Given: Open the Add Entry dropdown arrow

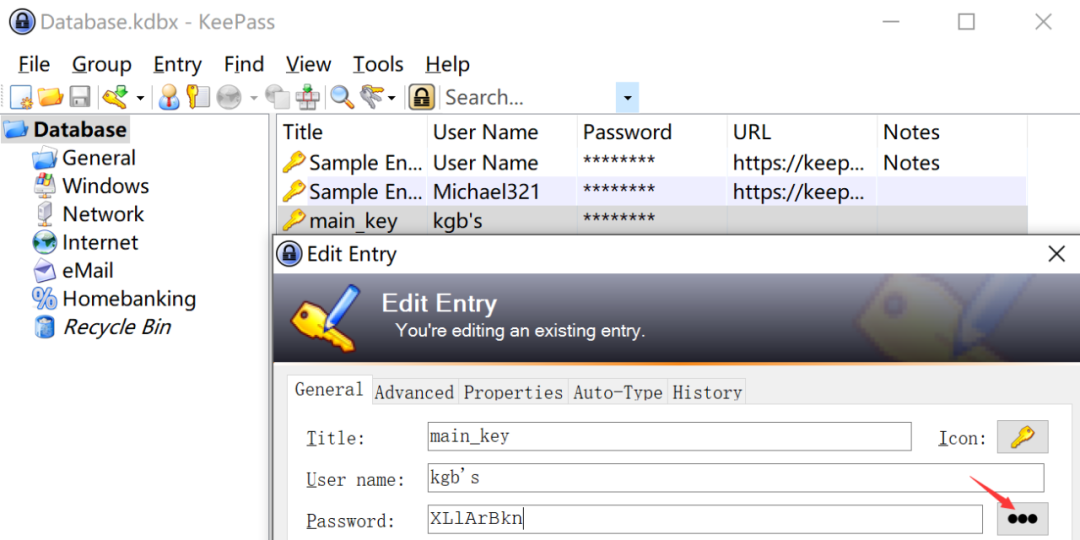Looking at the screenshot, I should (x=140, y=98).
